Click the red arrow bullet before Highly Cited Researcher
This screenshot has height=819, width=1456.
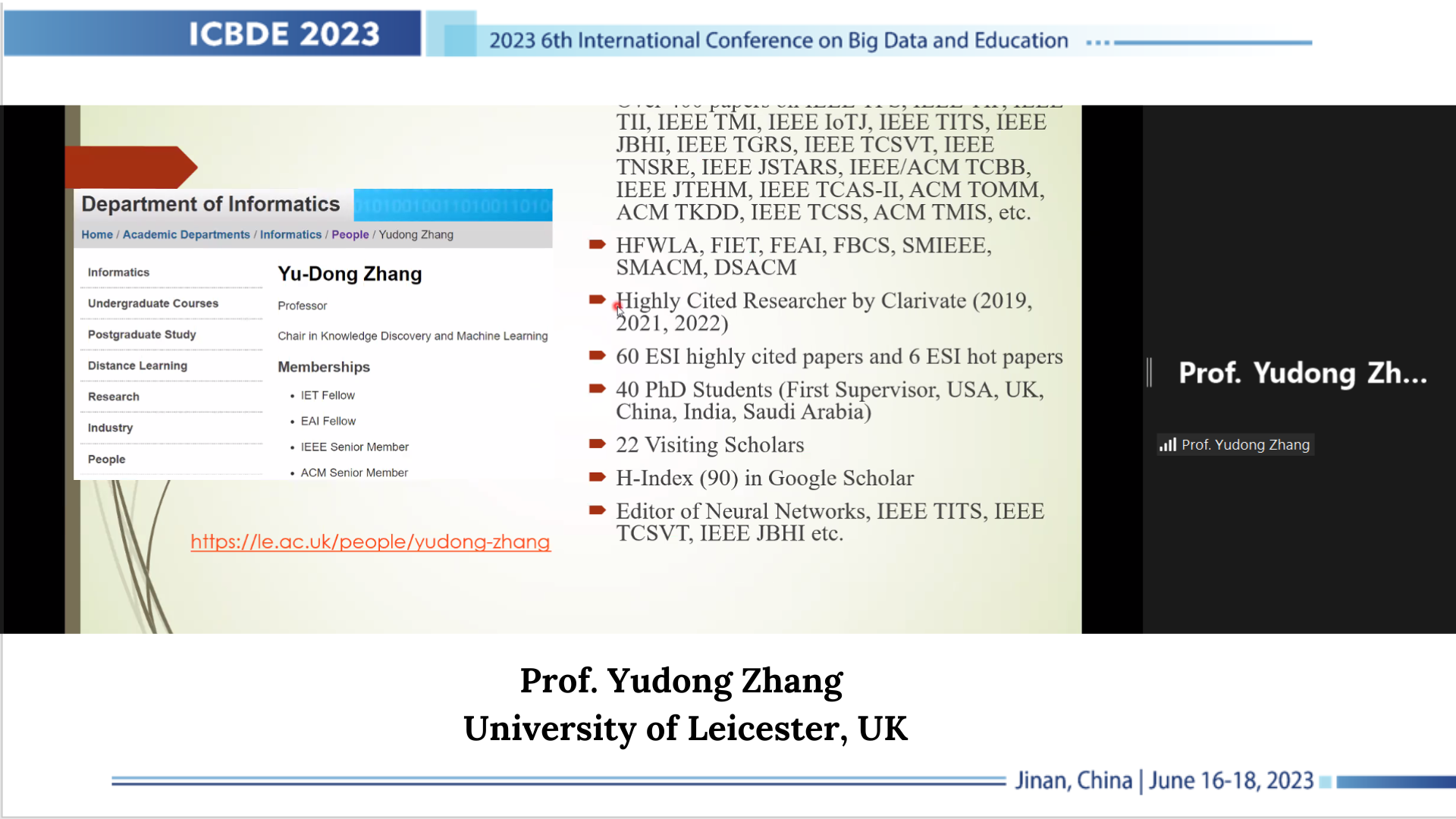(x=598, y=300)
